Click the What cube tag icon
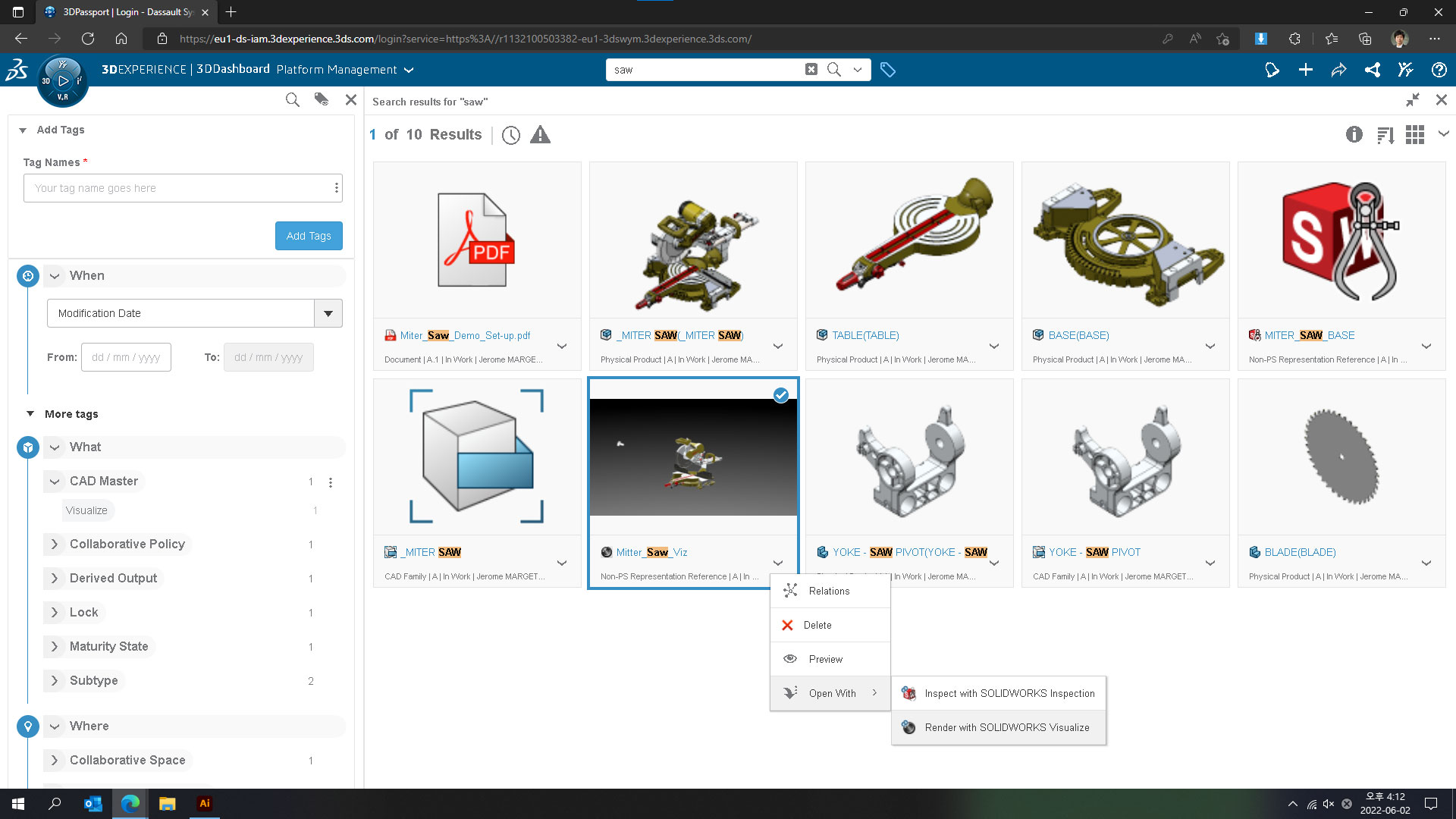Image resolution: width=1456 pixels, height=819 pixels. coord(28,447)
